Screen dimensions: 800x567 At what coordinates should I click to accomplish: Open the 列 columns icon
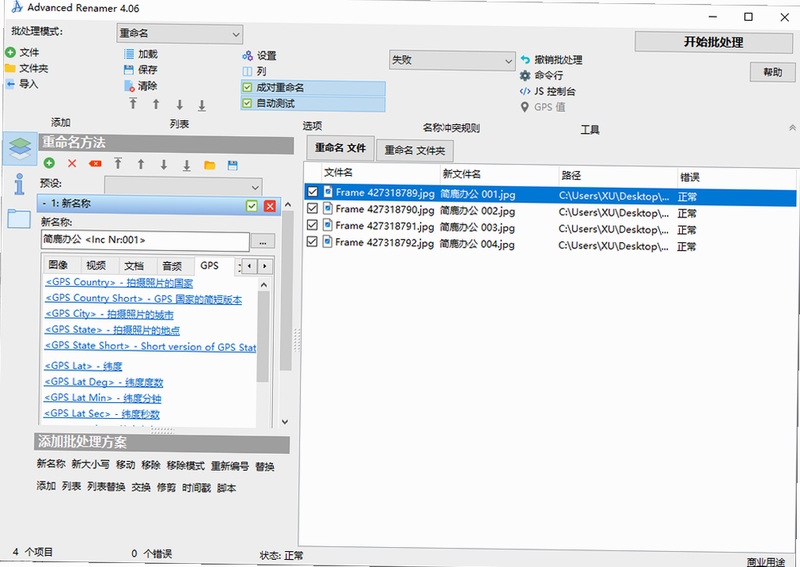(247, 71)
